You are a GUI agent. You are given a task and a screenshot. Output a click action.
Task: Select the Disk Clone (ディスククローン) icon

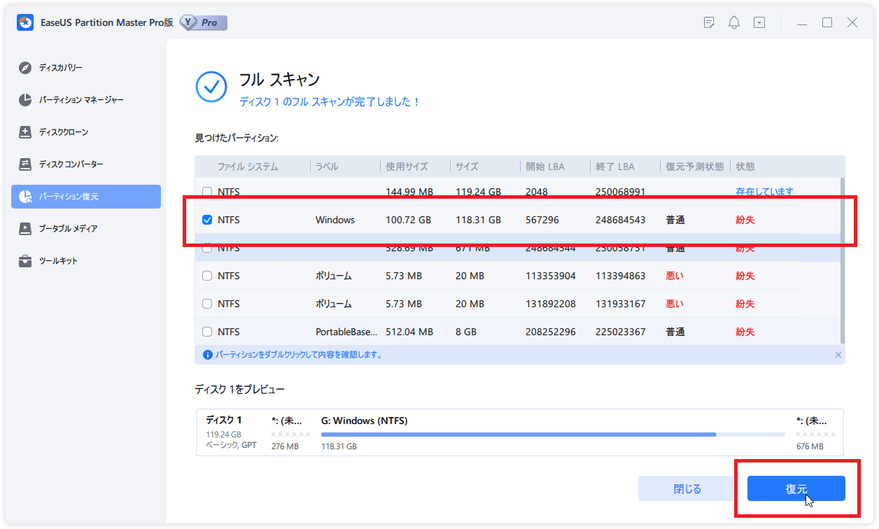pos(25,132)
